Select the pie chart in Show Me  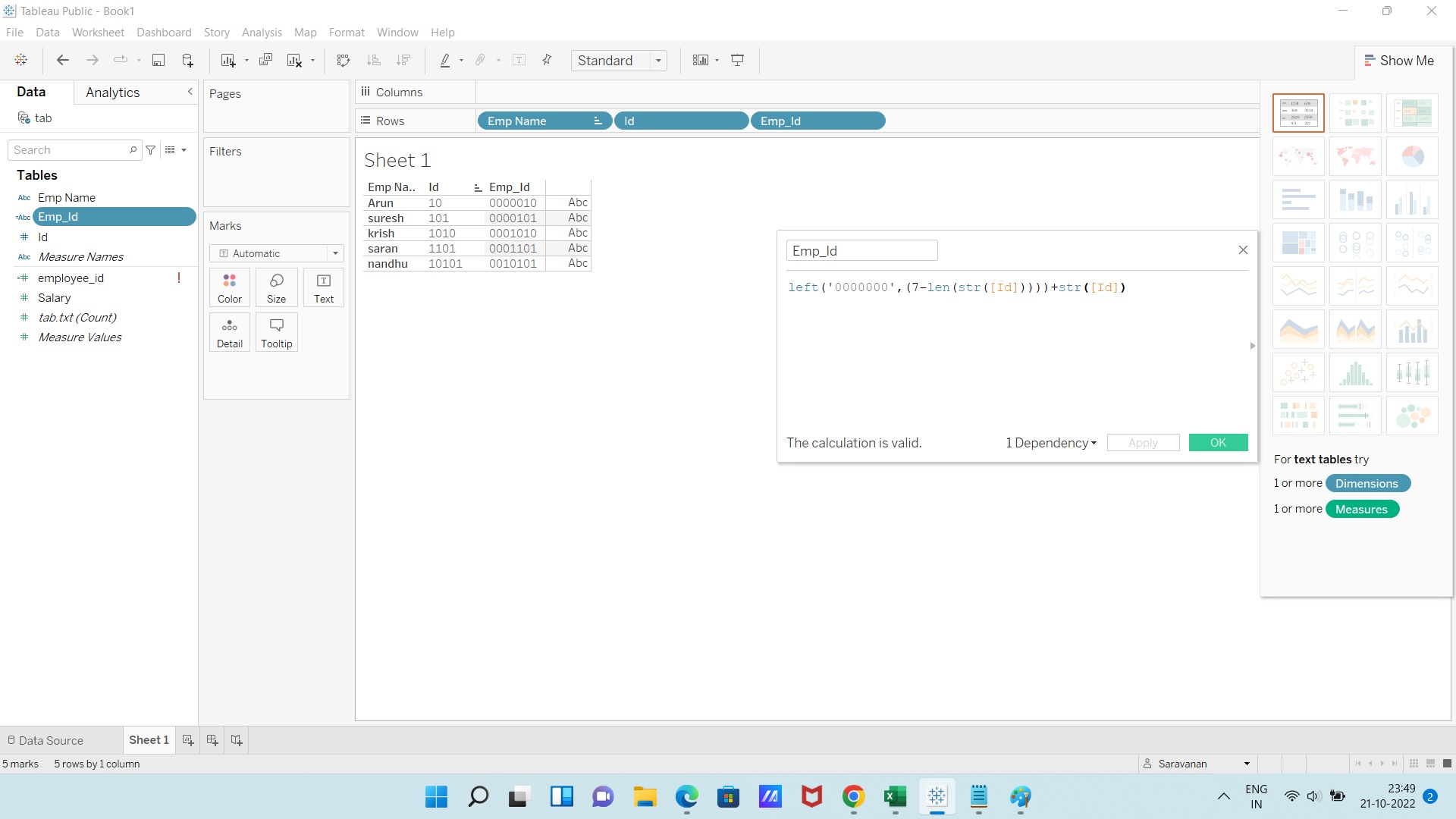pyautogui.click(x=1412, y=156)
